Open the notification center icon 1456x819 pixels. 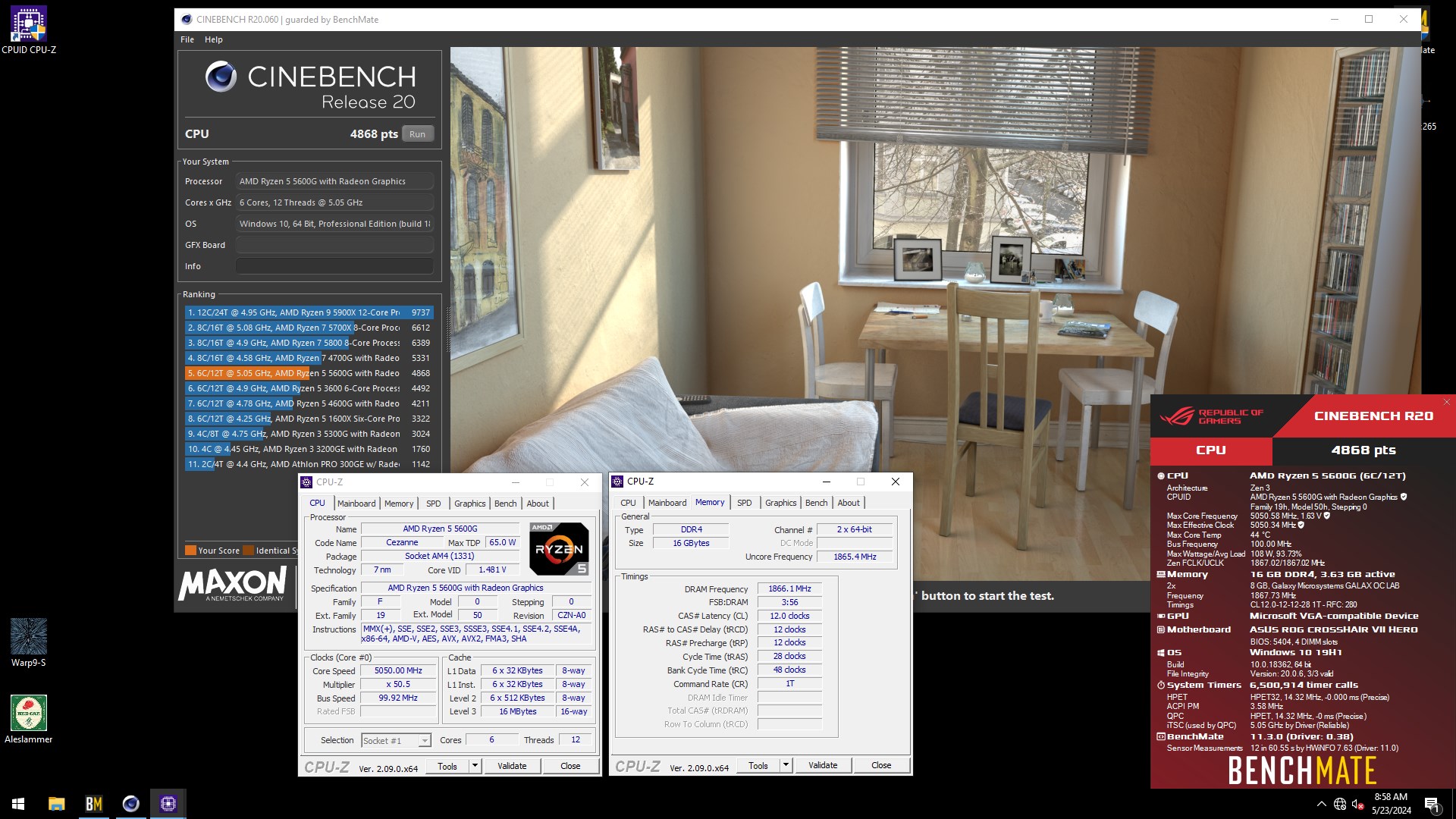(x=1432, y=804)
